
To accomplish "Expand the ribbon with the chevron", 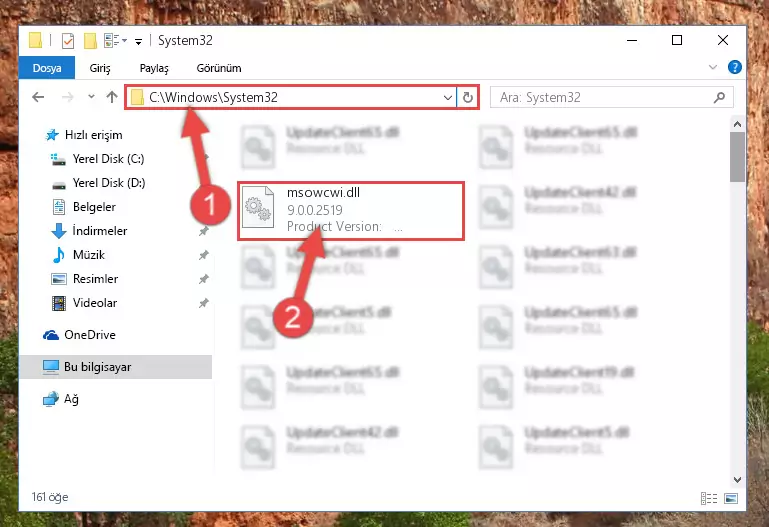I will [x=713, y=67].
